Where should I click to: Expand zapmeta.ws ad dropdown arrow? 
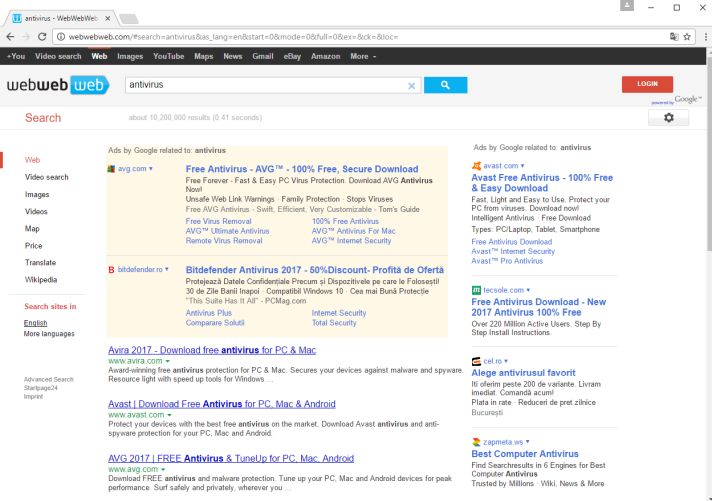pos(527,442)
